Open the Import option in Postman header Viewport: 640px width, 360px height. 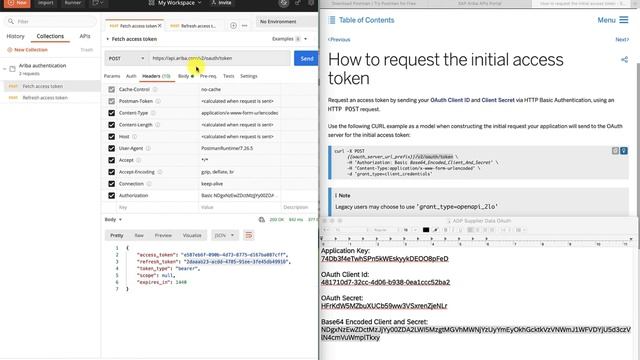45,3
